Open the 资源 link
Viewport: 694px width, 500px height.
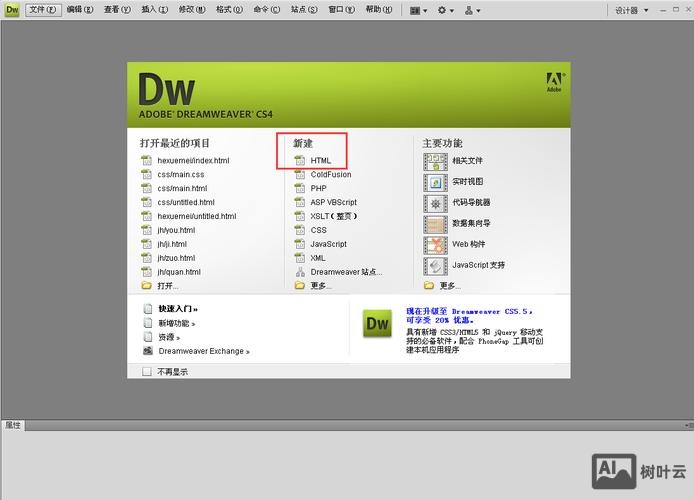pyautogui.click(x=169, y=338)
